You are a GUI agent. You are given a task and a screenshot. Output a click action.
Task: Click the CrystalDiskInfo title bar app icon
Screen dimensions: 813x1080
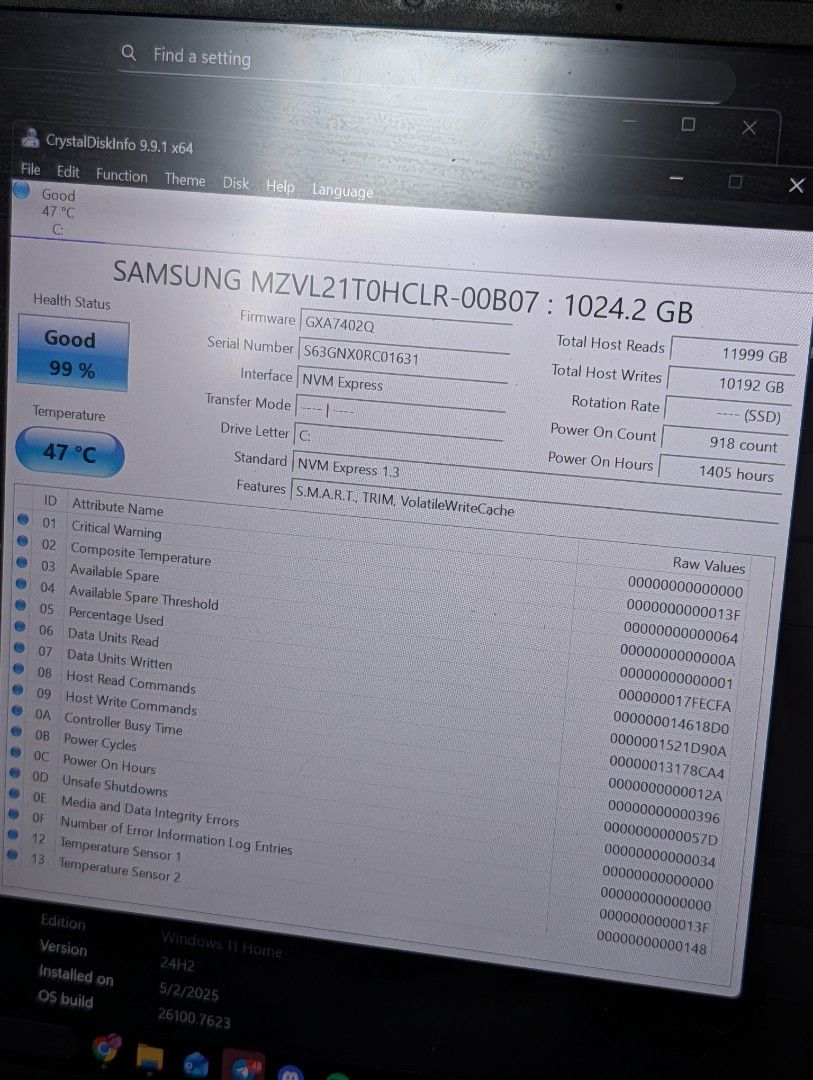[30, 138]
